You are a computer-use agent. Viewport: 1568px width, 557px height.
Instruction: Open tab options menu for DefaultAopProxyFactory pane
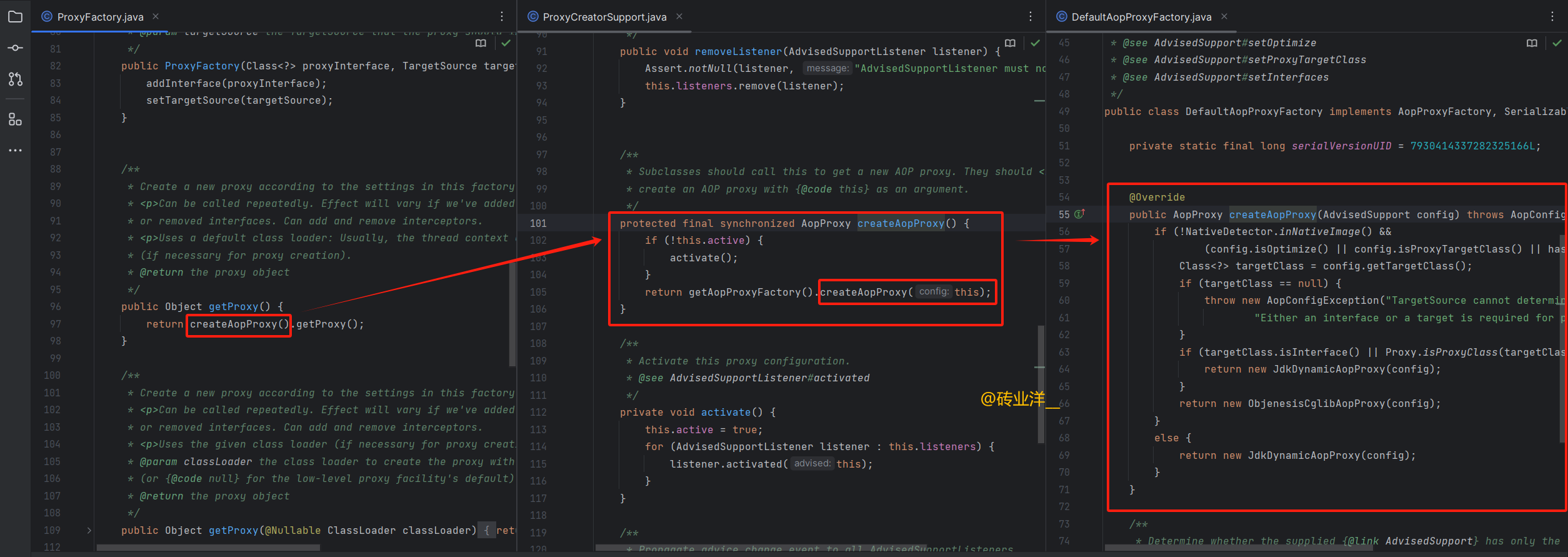click(1552, 17)
